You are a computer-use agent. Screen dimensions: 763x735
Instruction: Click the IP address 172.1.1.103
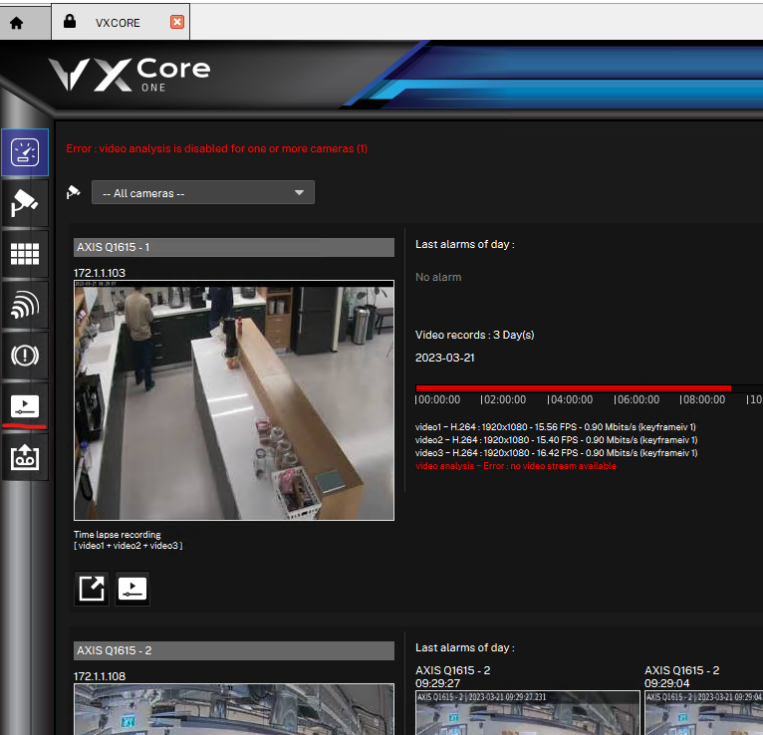(x=100, y=273)
